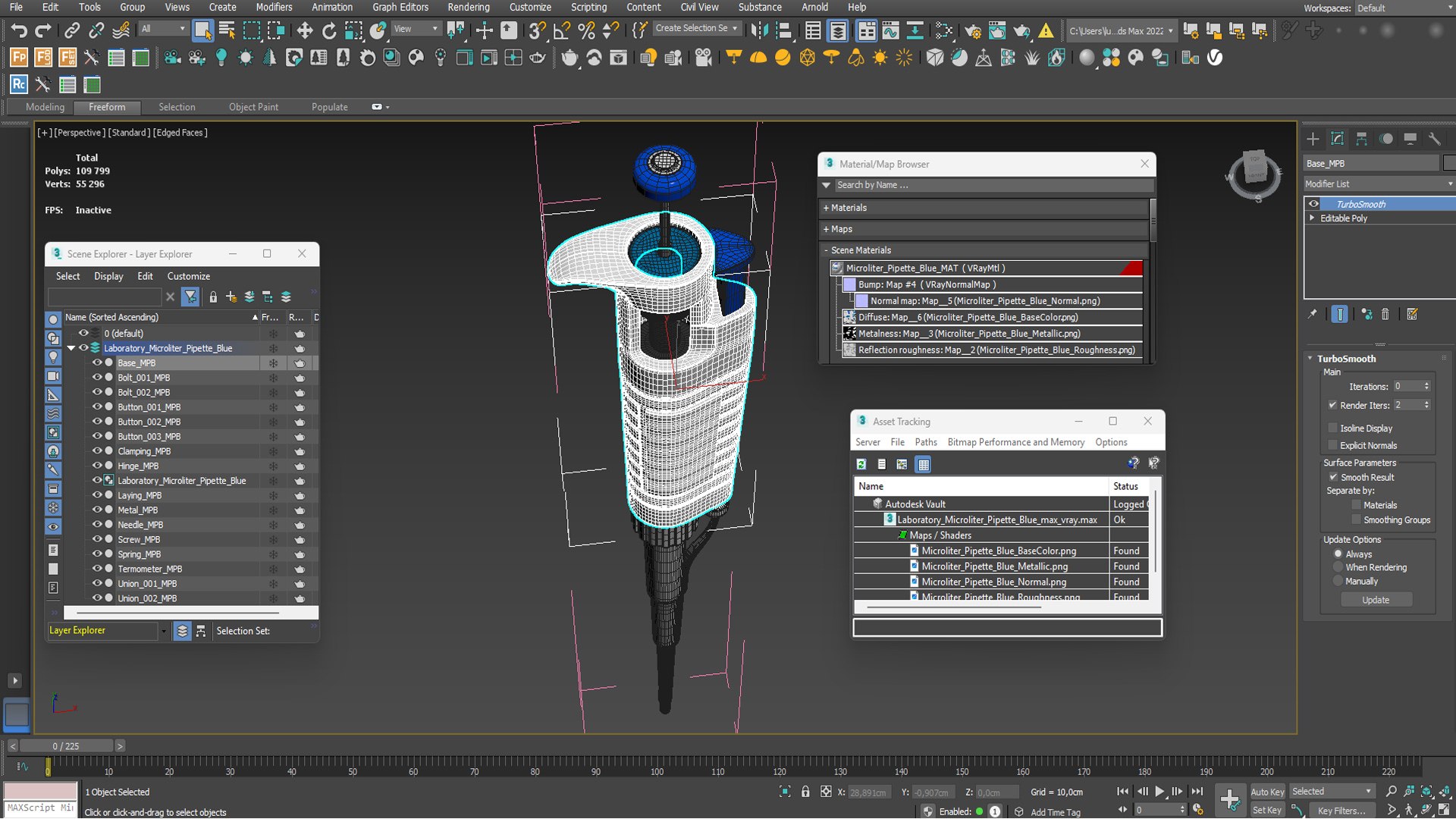1456x819 pixels.
Task: Enable the Isoline Display checkbox
Action: pyautogui.click(x=1332, y=428)
